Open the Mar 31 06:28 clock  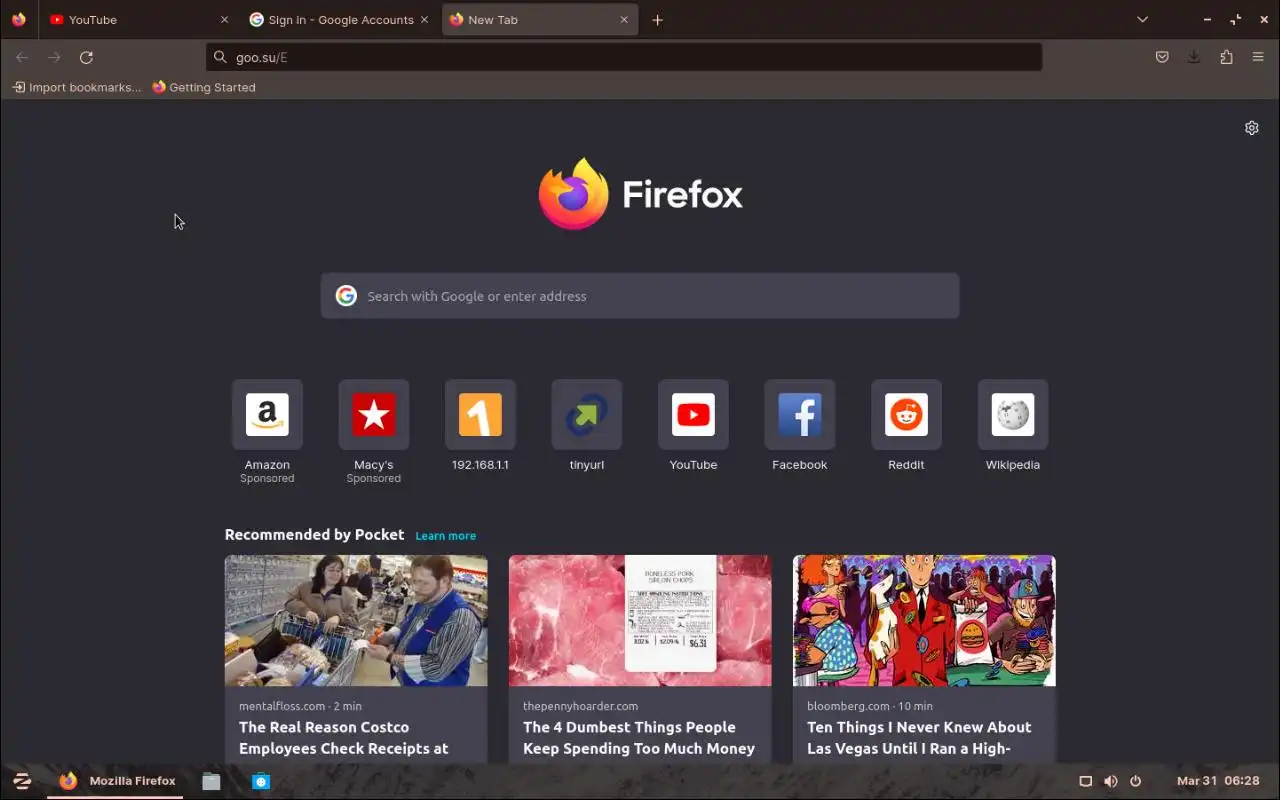point(1218,781)
